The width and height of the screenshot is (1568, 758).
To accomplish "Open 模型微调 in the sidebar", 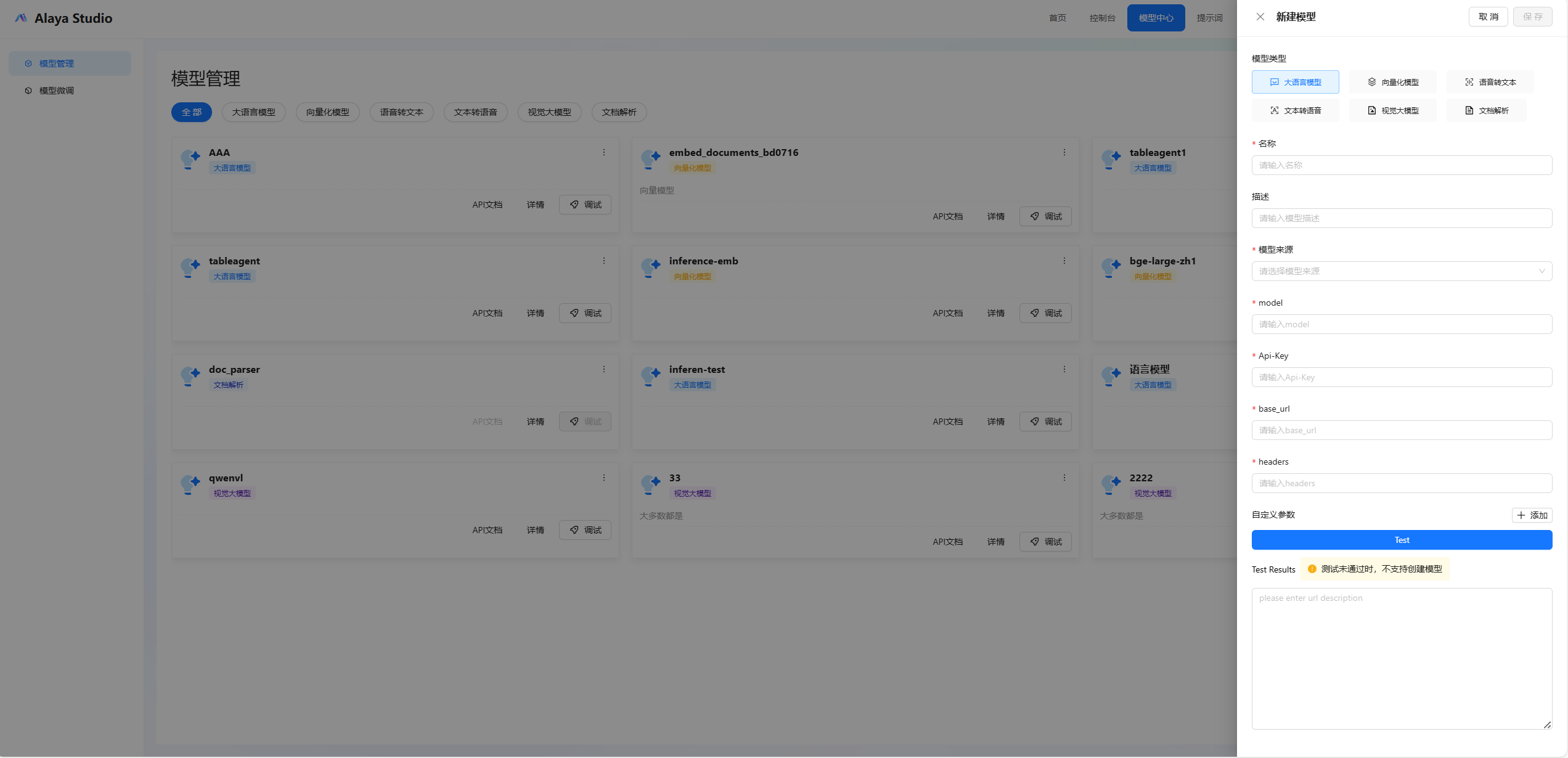I will [x=57, y=91].
